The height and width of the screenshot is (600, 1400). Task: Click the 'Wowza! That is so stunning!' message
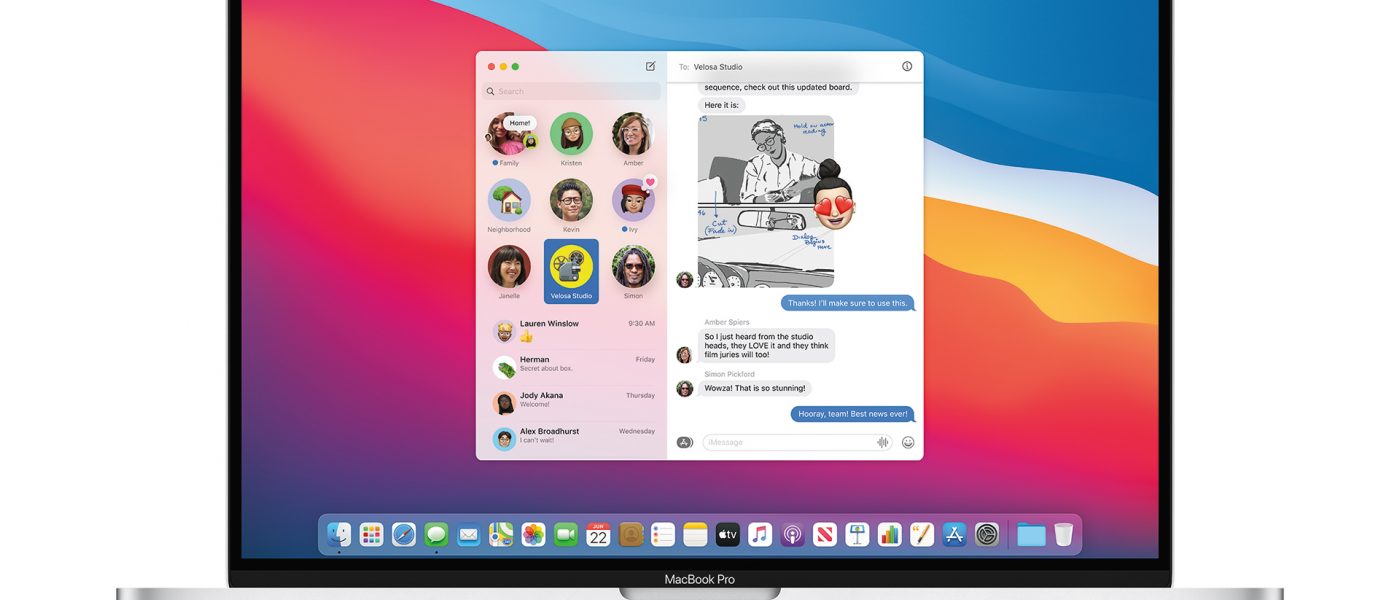tap(754, 388)
